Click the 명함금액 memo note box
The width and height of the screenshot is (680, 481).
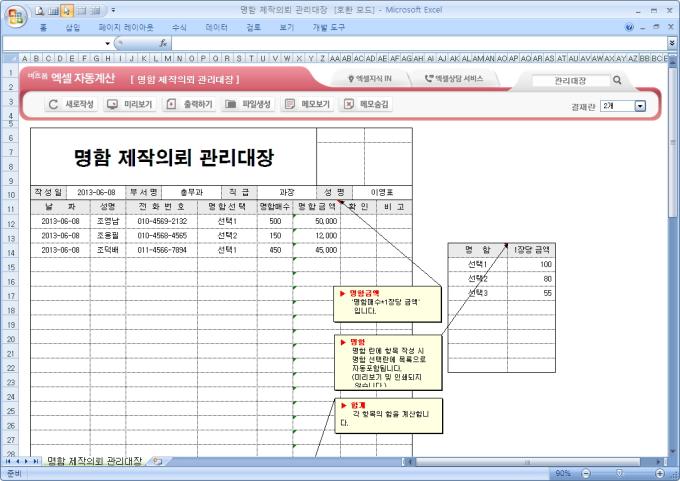tap(387, 304)
